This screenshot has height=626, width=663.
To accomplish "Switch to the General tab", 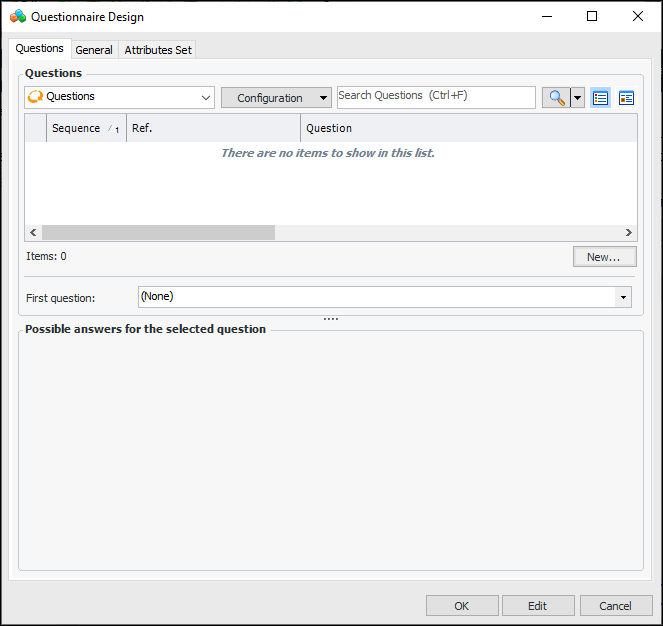I will tap(94, 50).
